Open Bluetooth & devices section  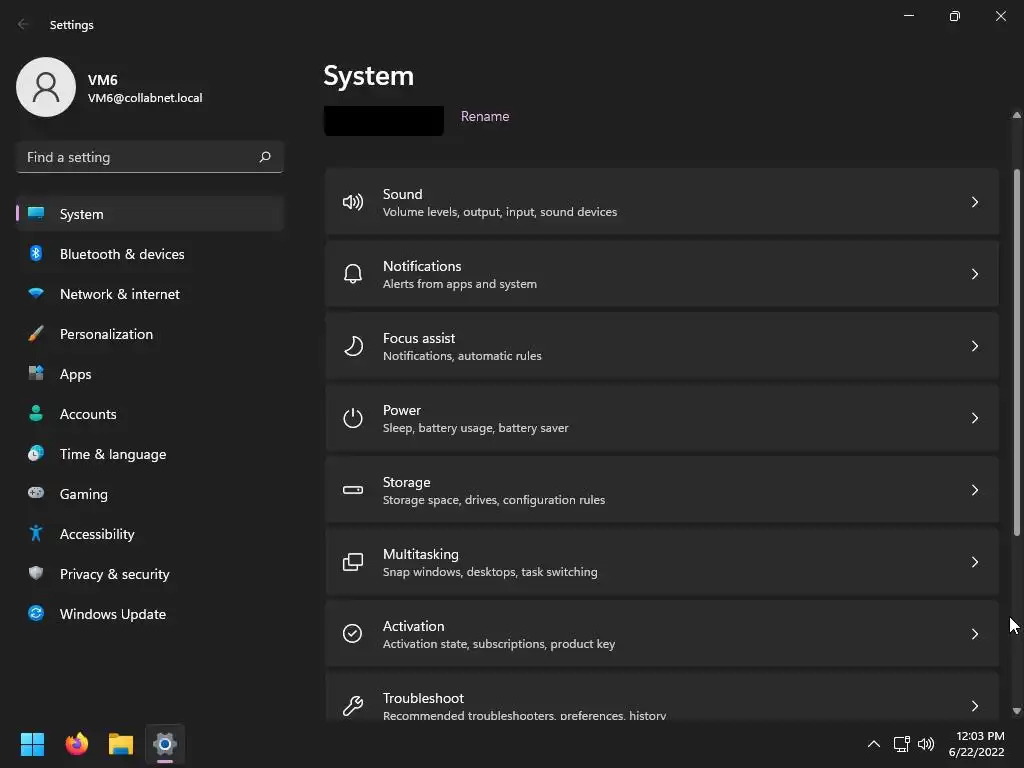(x=122, y=254)
